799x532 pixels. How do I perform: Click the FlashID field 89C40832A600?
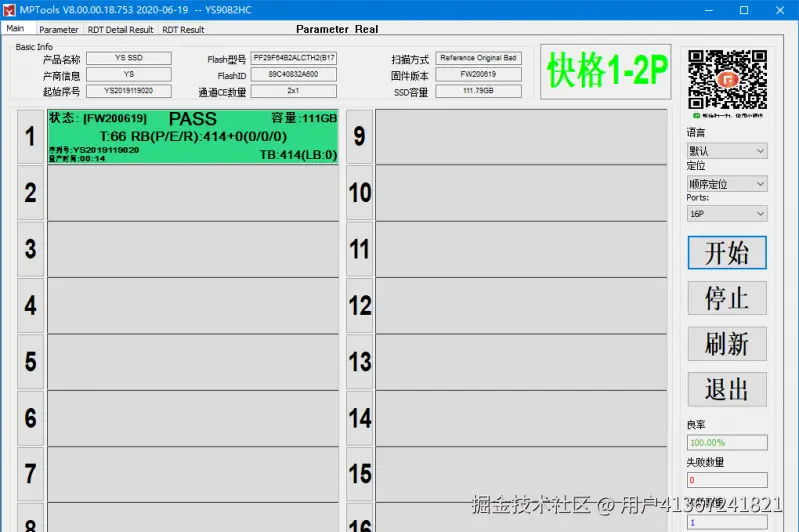(294, 74)
